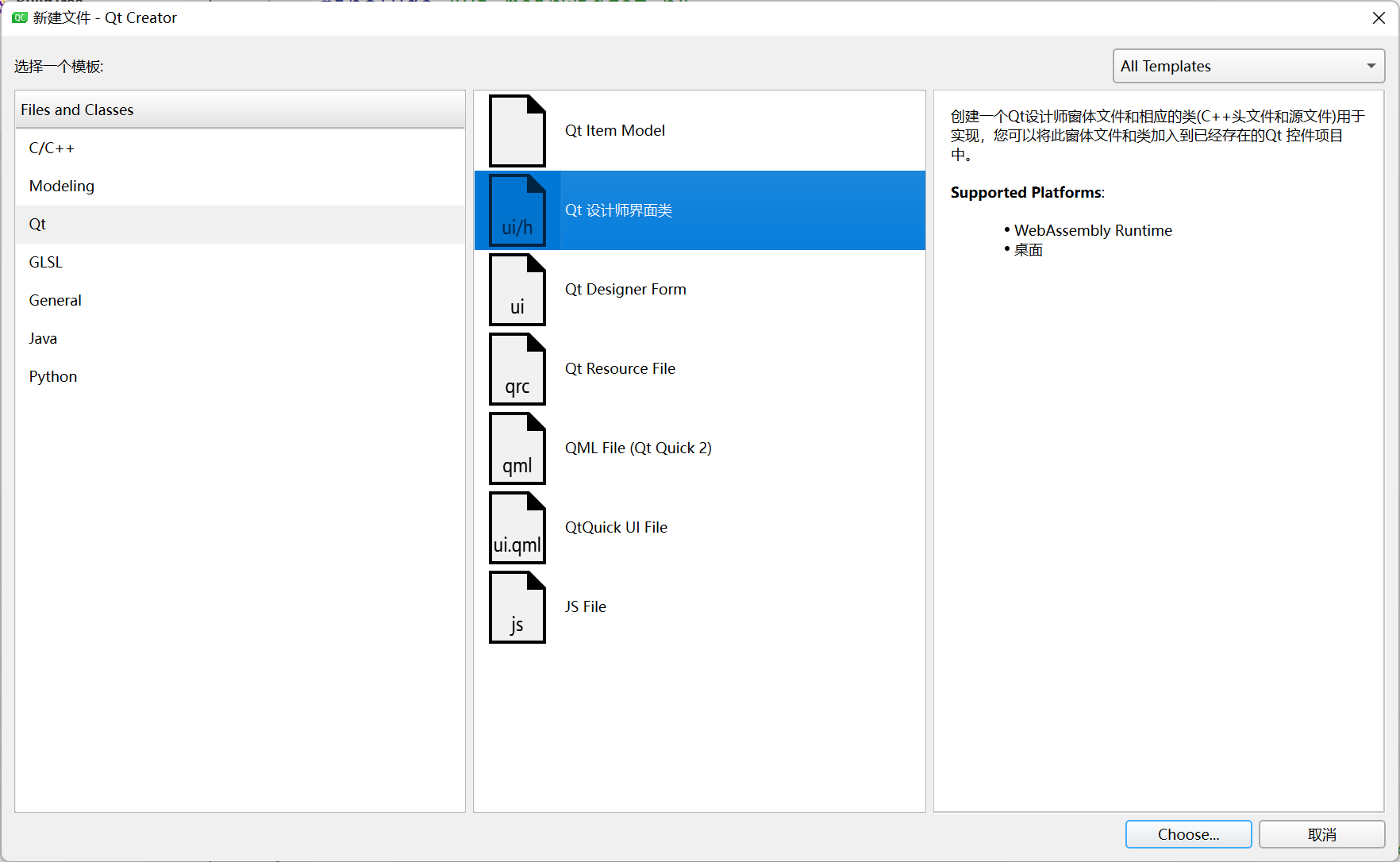Click WebAssembly Runtime platform text
This screenshot has height=862, width=1400.
1093,231
